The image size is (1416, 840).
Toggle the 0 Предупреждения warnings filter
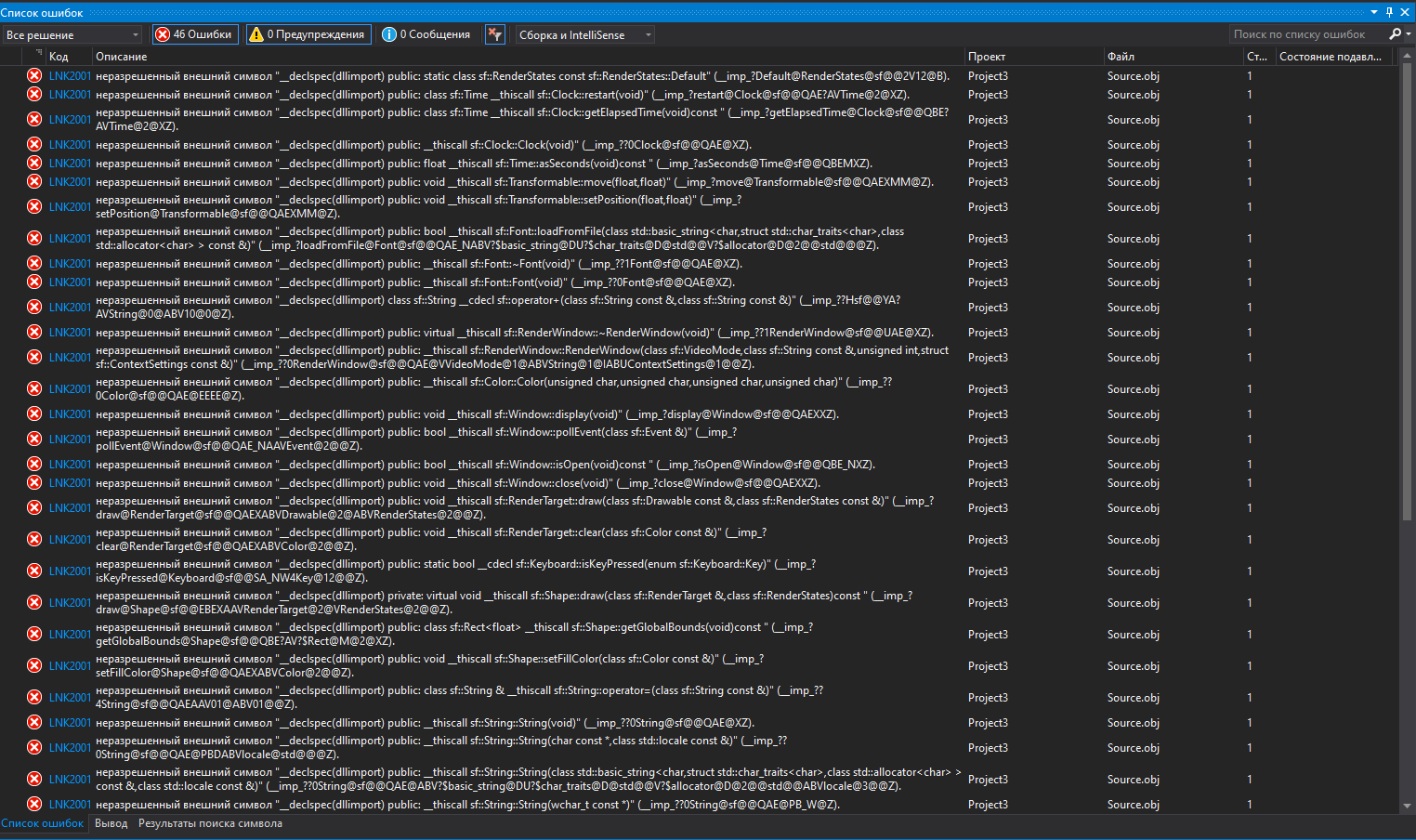308,34
